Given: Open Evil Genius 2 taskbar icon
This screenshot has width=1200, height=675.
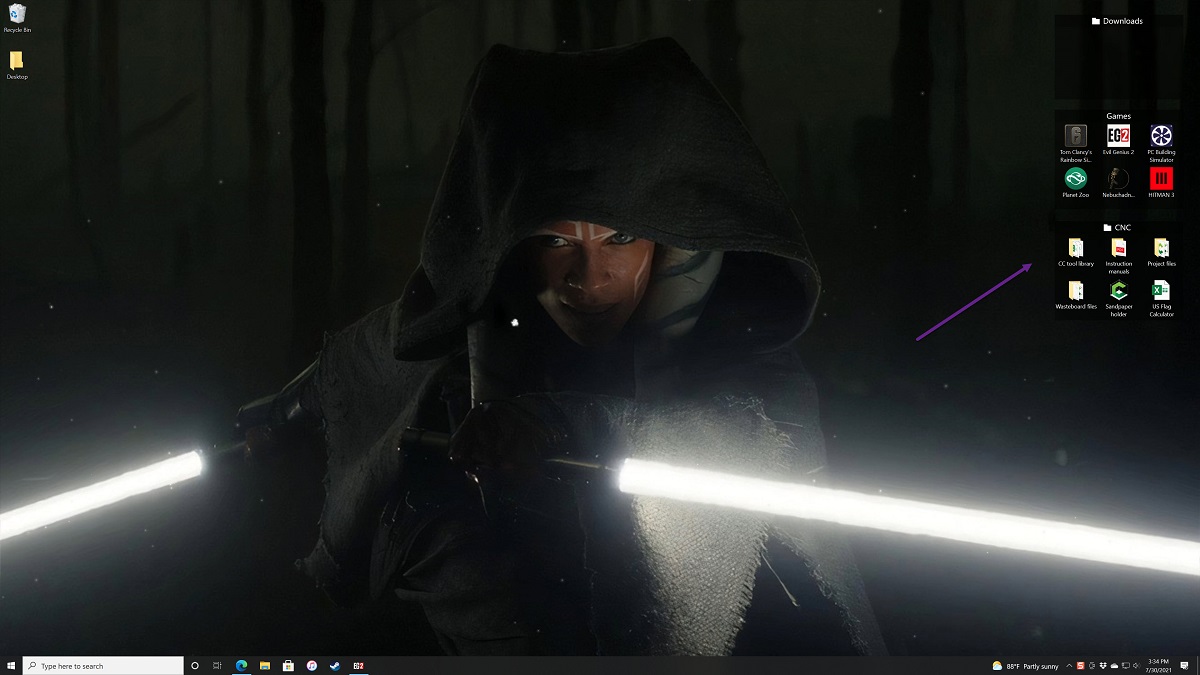Looking at the screenshot, I should 358,665.
